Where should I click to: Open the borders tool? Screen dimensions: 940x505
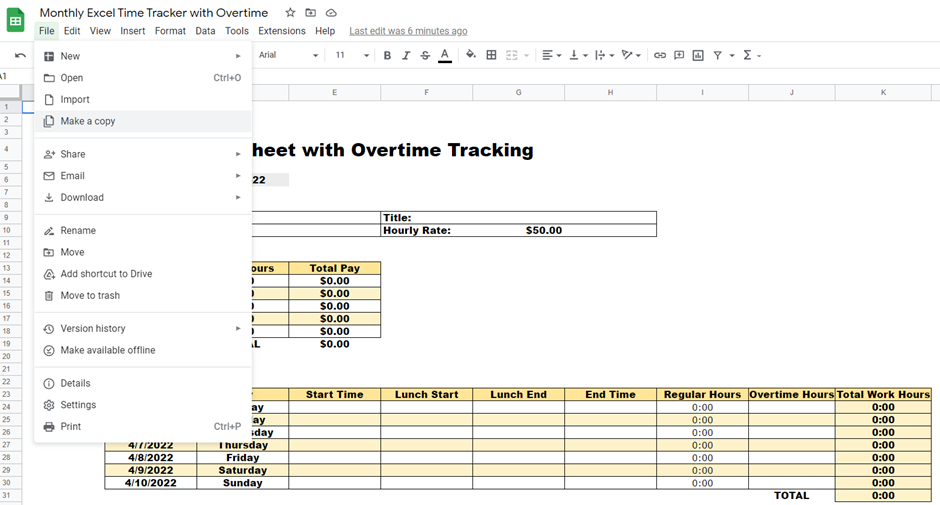coord(491,55)
